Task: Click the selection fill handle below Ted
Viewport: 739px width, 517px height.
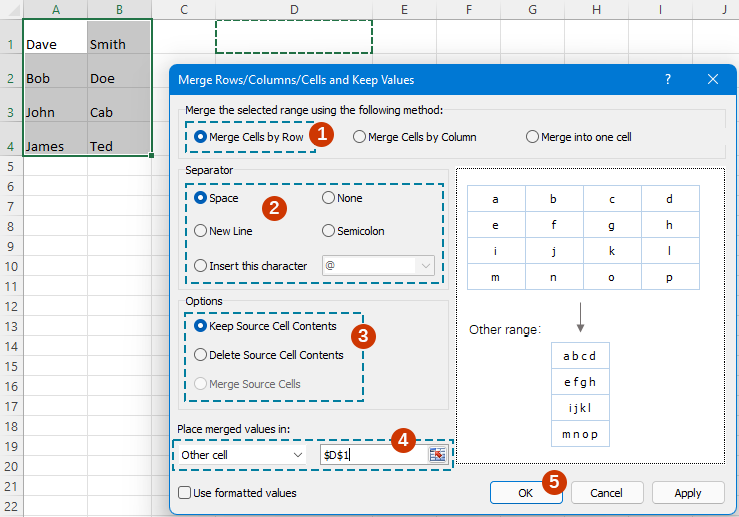Action: [151, 155]
